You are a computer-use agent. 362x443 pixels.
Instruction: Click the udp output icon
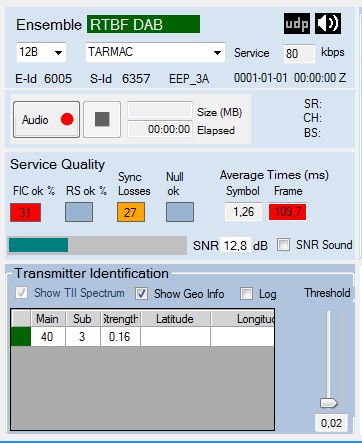click(x=297, y=24)
